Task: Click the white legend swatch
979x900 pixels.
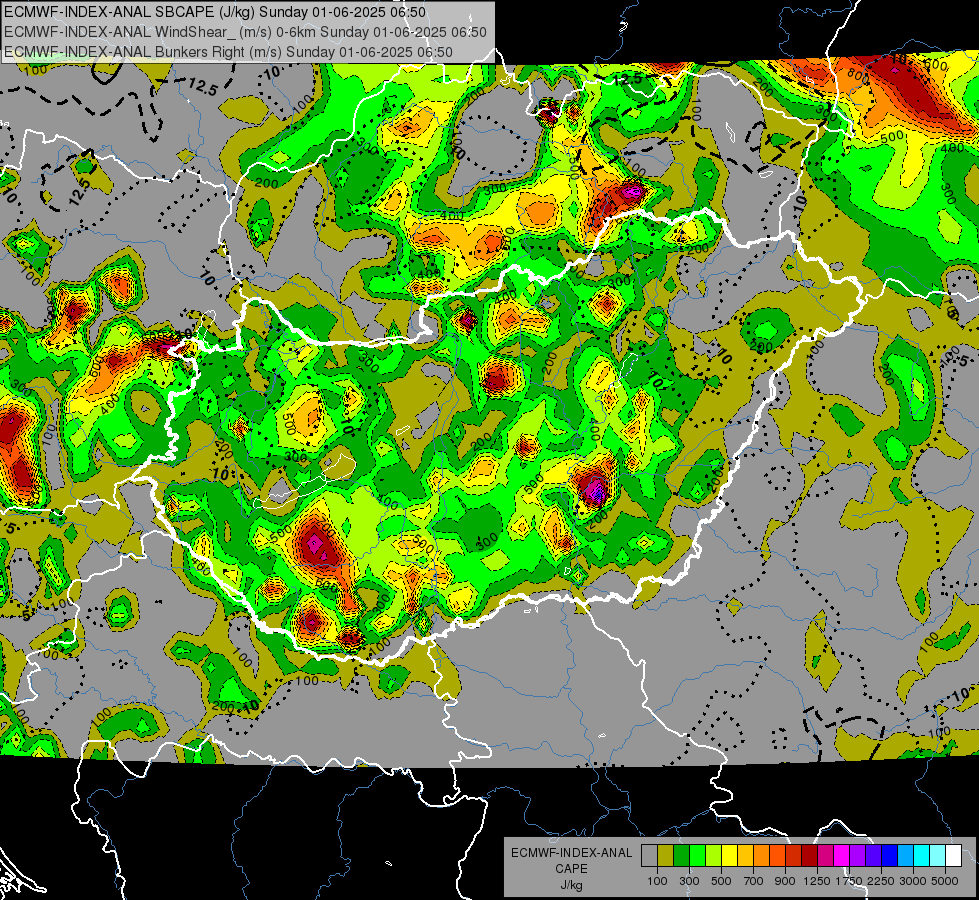Action: point(953,856)
